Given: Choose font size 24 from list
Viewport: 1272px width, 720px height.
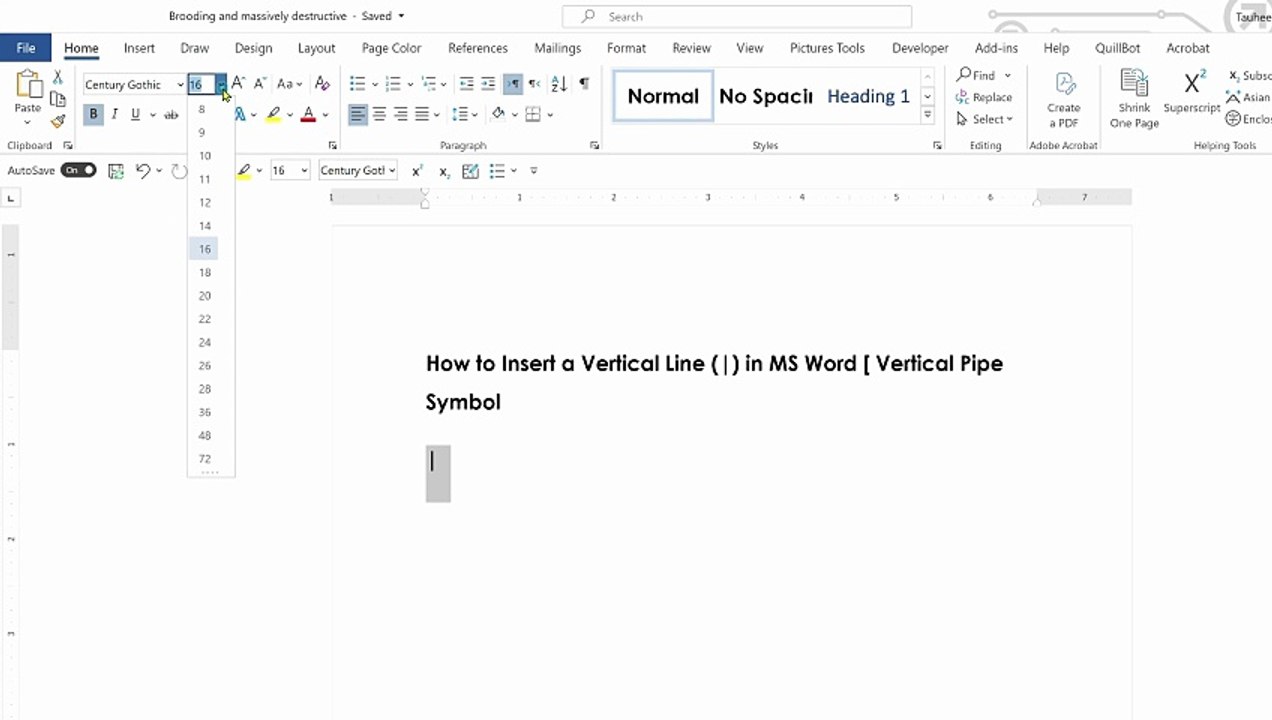Looking at the screenshot, I should pyautogui.click(x=204, y=342).
